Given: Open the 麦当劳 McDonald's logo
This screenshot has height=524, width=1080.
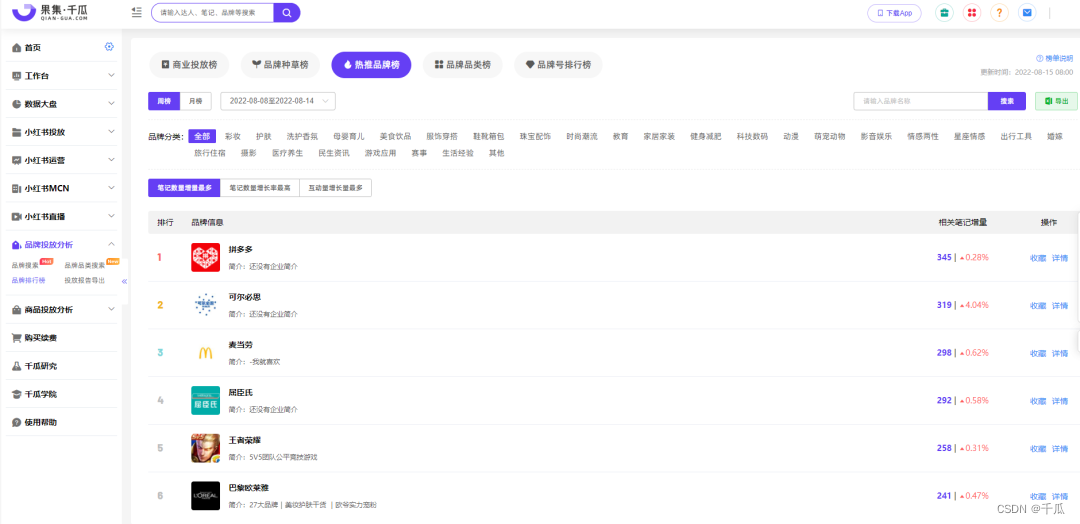Looking at the screenshot, I should 205,353.
